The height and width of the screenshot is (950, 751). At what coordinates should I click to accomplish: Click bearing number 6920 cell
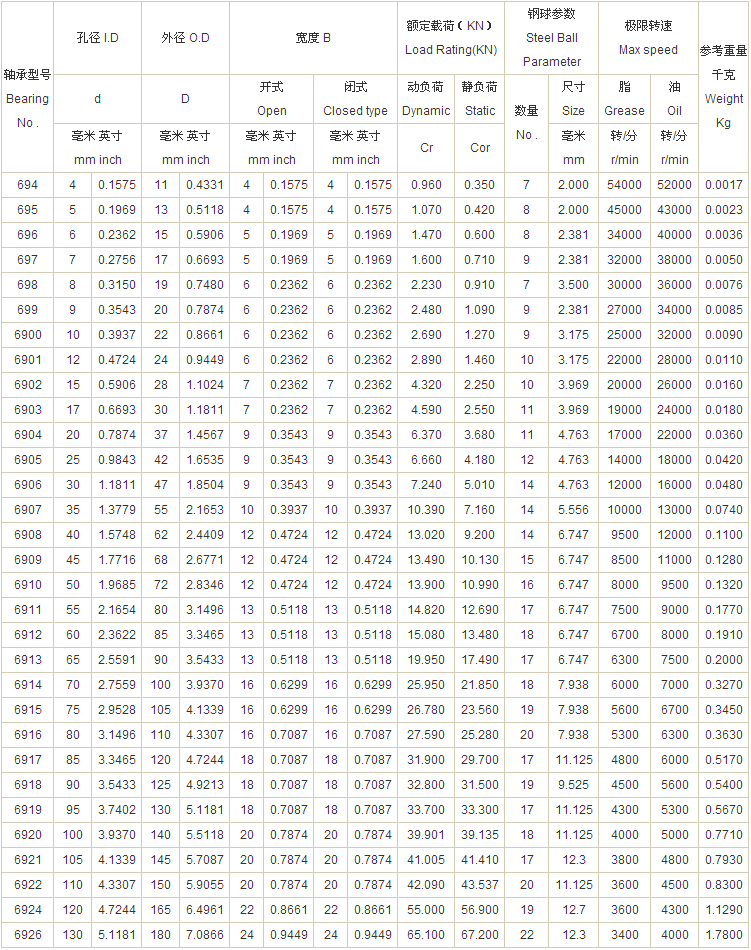pyautogui.click(x=27, y=835)
